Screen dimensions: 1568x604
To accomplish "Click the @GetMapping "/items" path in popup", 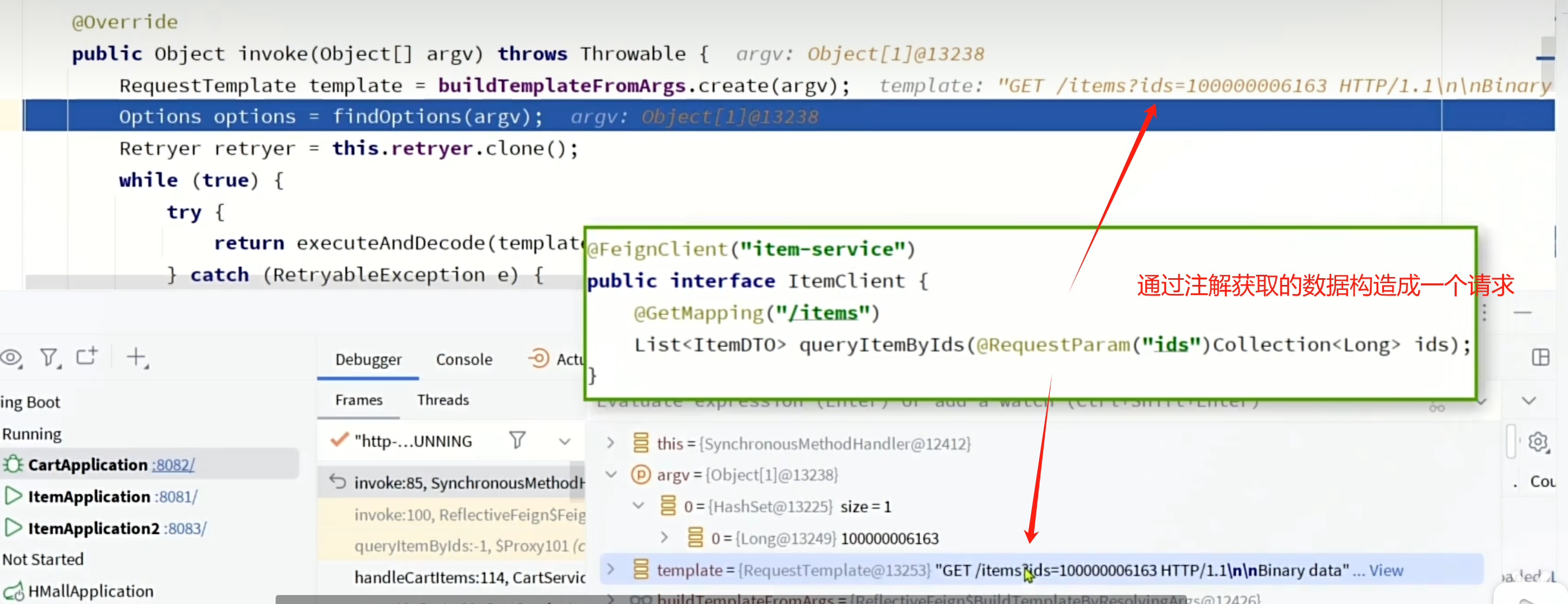I will point(822,312).
